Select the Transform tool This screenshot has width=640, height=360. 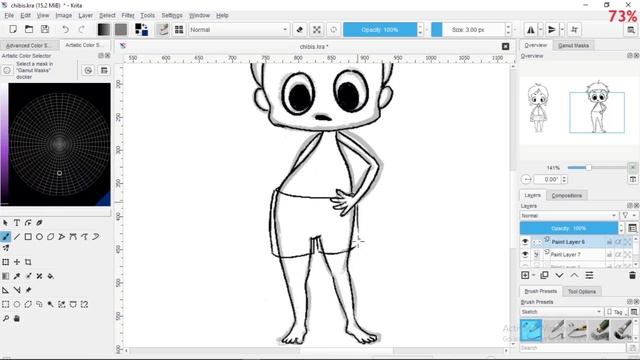(x=6, y=262)
